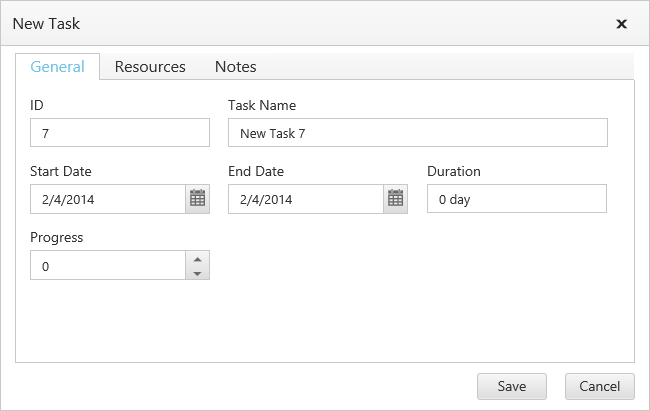
Task: Go to the Notes tab
Action: pyautogui.click(x=236, y=67)
